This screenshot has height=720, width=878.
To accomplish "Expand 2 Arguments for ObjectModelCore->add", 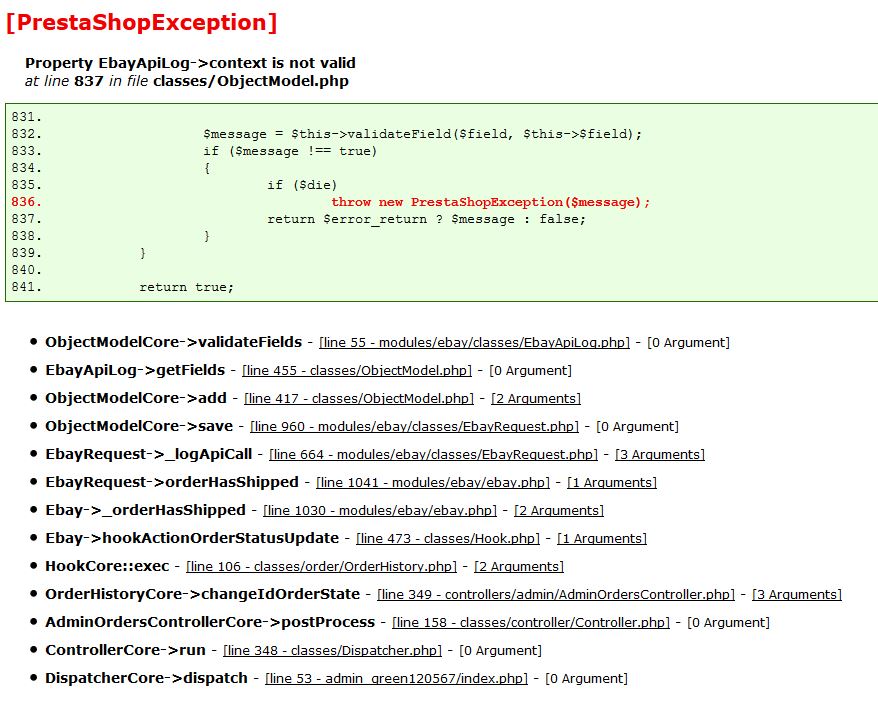I will point(536,399).
